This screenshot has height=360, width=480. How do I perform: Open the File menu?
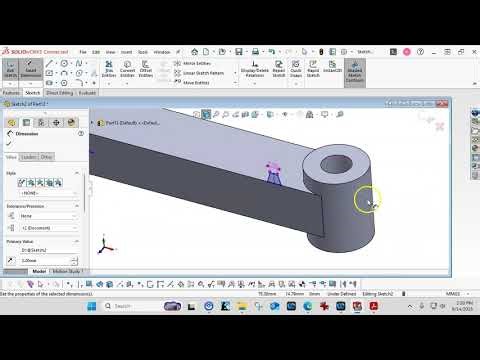pos(83,52)
